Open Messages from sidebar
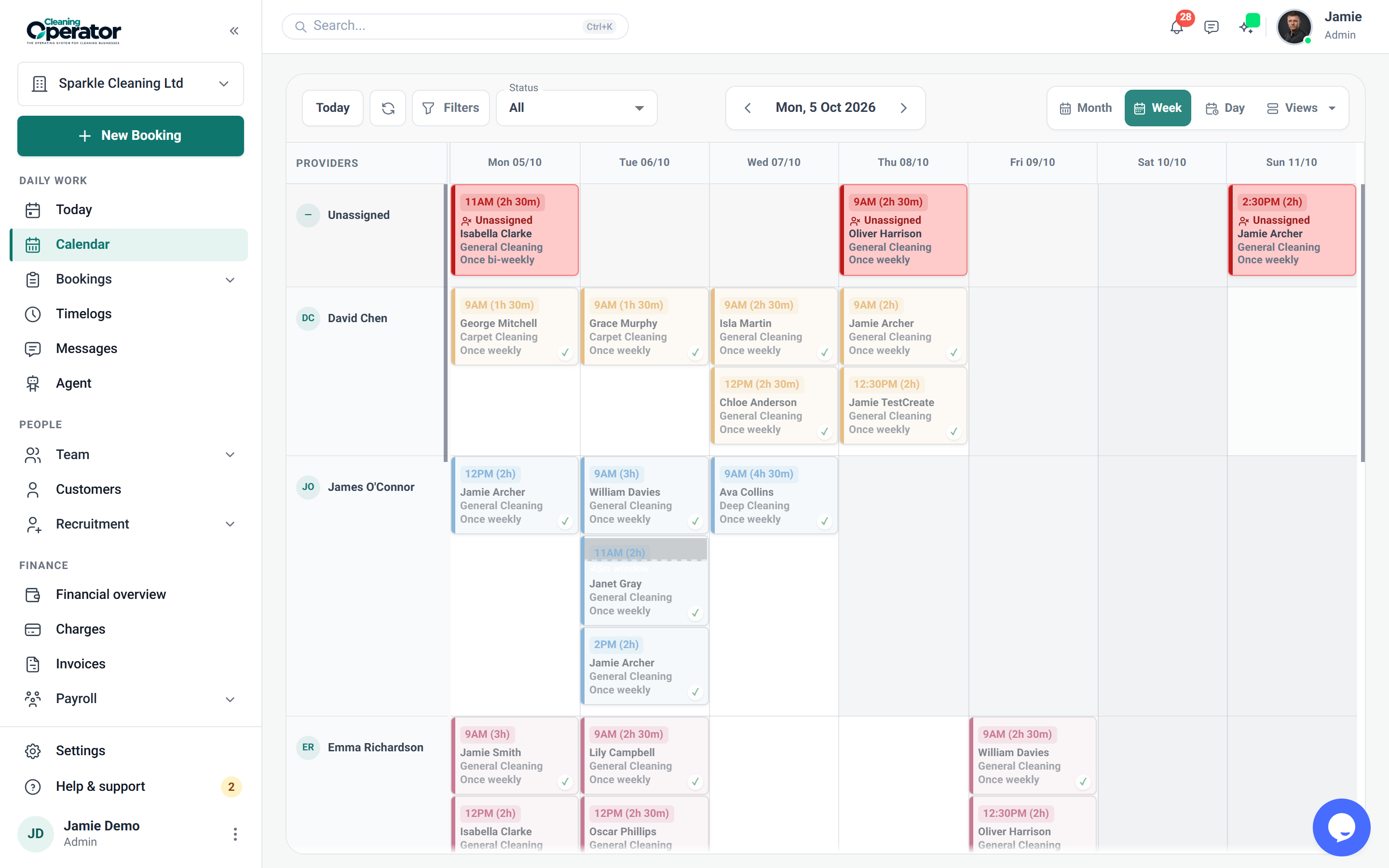The width and height of the screenshot is (1389, 868). tap(129, 349)
